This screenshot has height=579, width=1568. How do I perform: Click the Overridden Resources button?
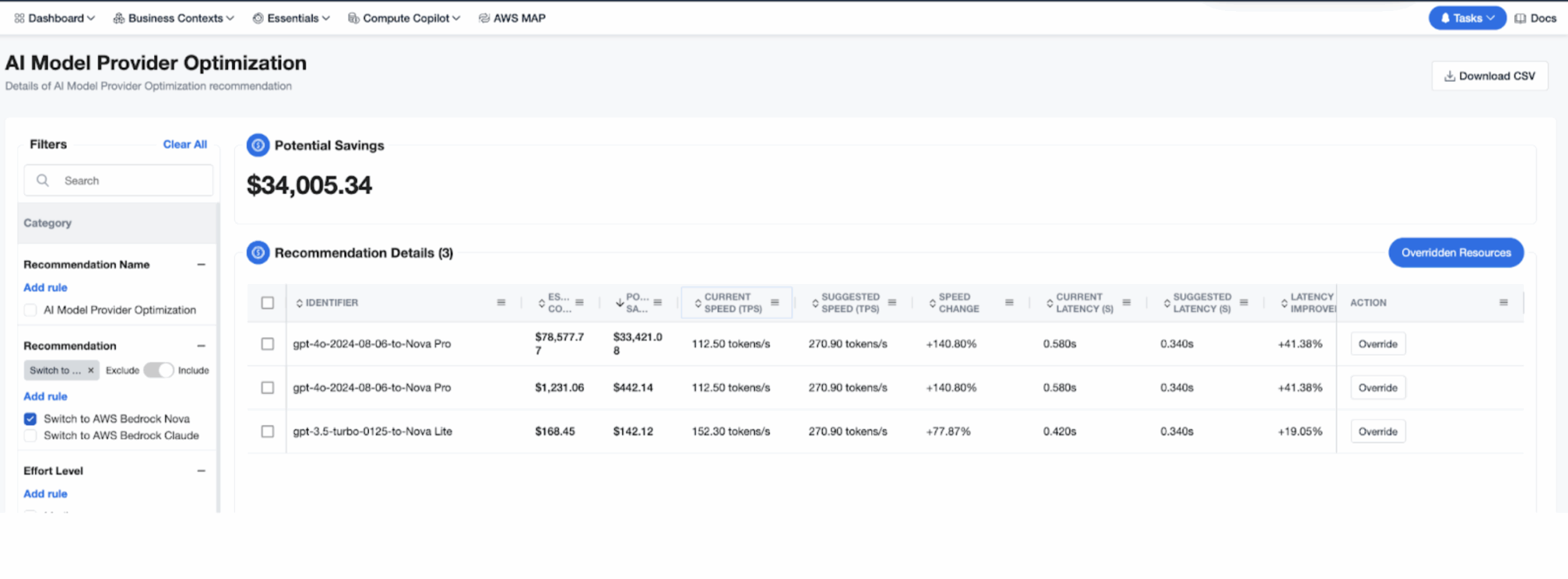point(1456,253)
